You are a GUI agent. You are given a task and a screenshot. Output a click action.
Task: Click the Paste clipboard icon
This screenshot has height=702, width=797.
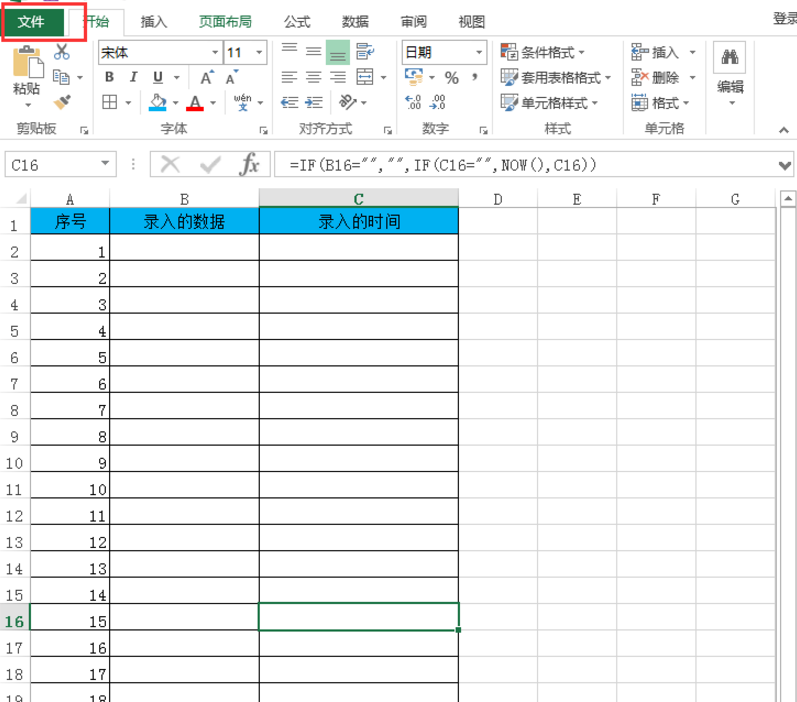(x=26, y=62)
